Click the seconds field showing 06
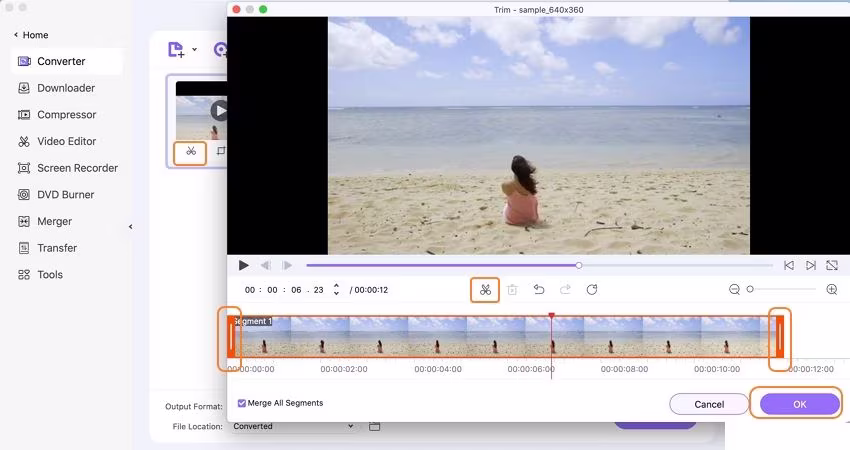Viewport: 850px width, 450px height. tap(296, 290)
